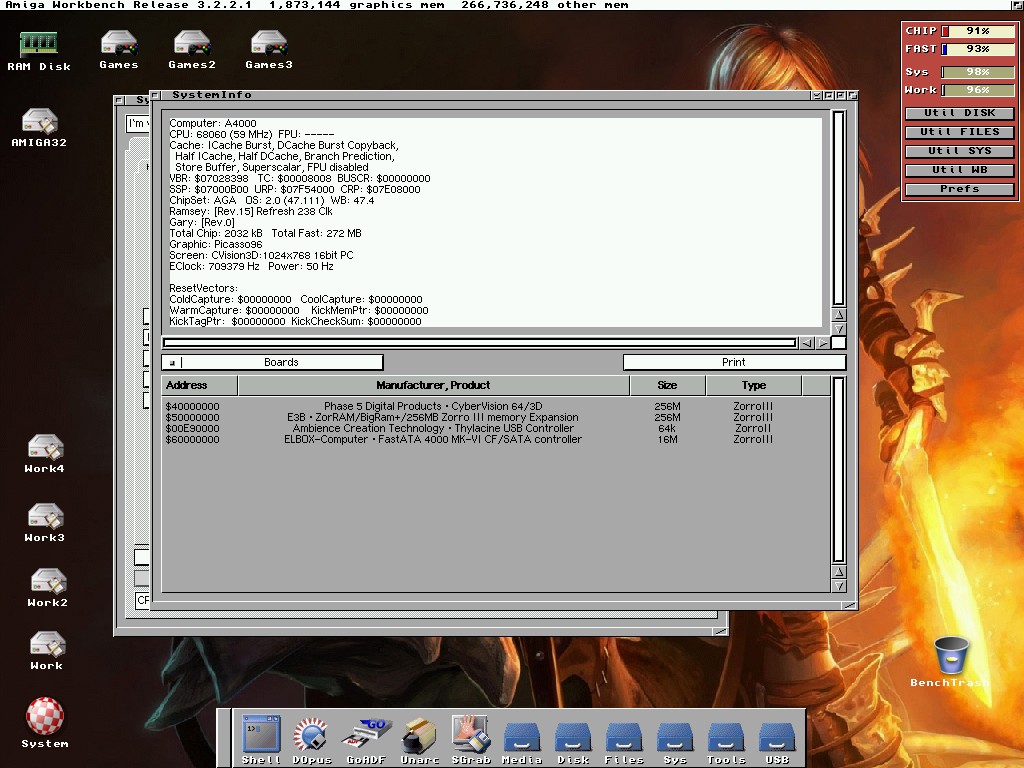This screenshot has height=768, width=1024.
Task: Select the Thylacine USB Controller row
Action: pos(496,428)
